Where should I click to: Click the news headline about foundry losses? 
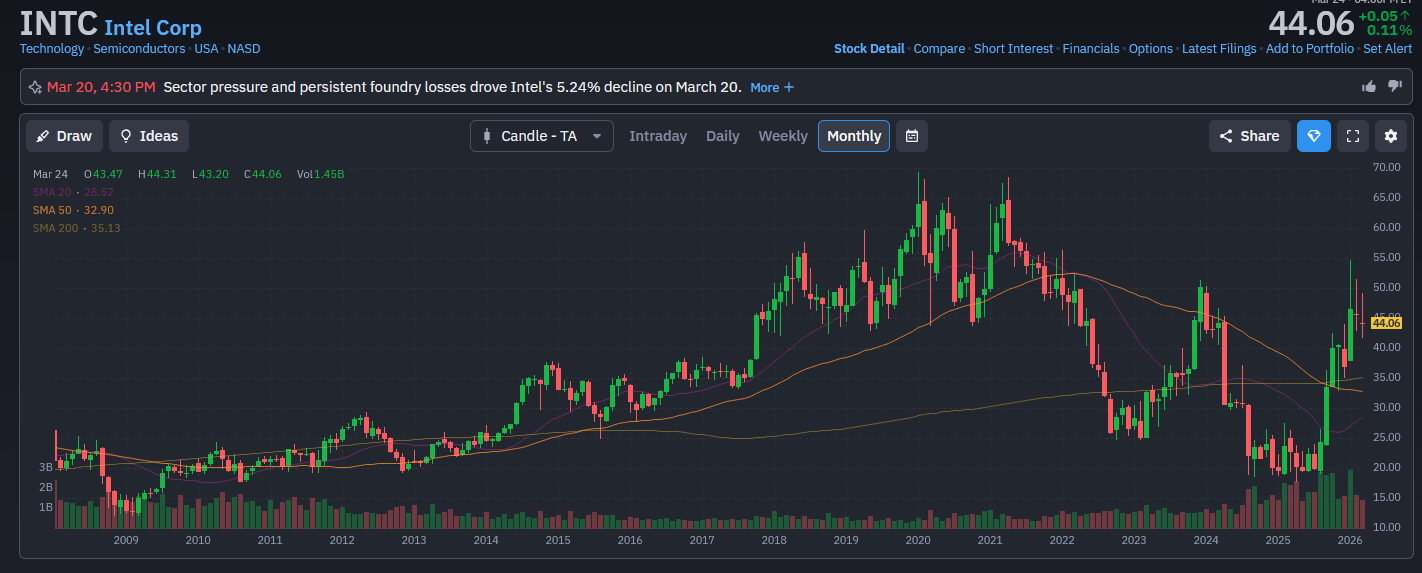452,87
